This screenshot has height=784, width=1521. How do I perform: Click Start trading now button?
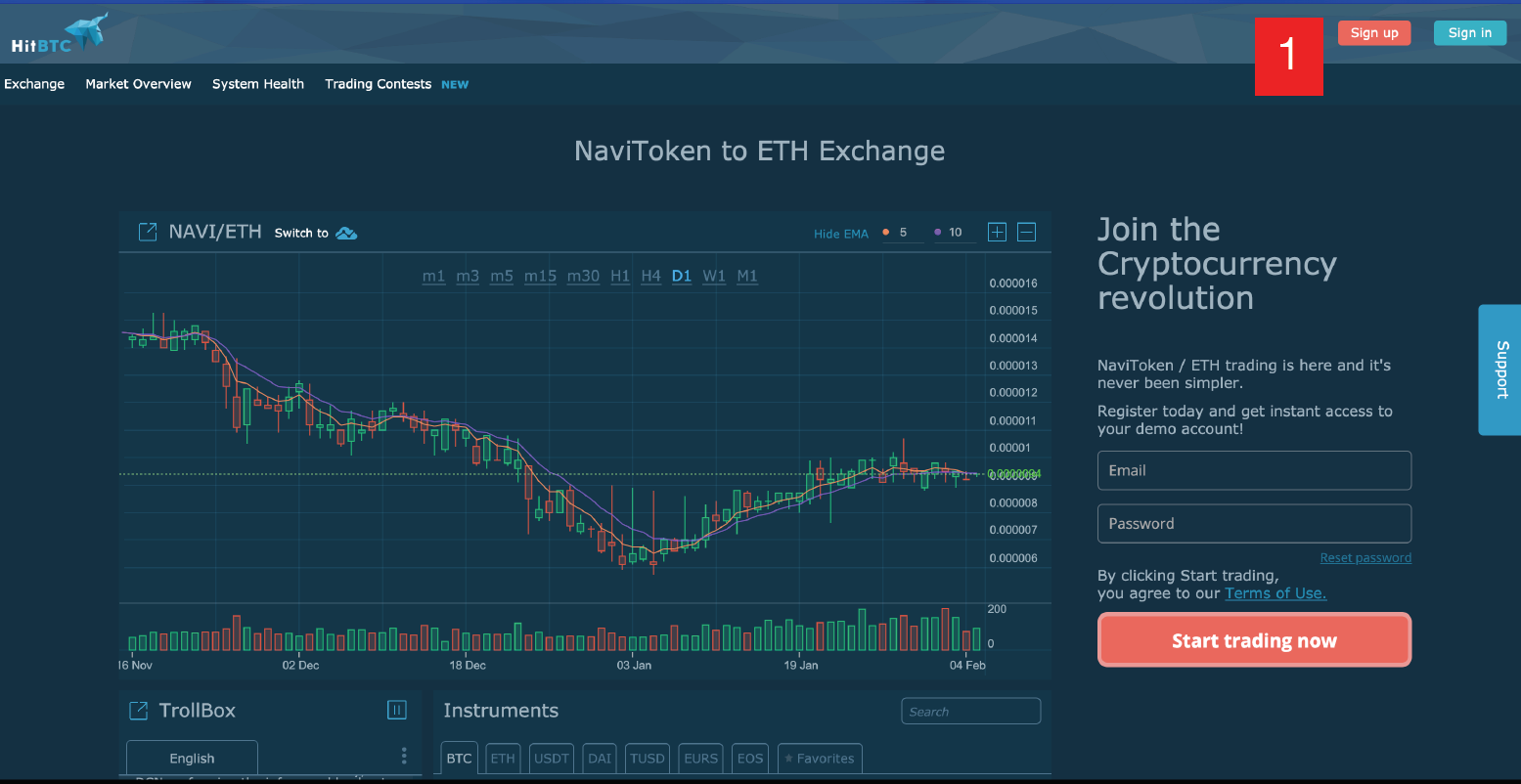[1254, 640]
